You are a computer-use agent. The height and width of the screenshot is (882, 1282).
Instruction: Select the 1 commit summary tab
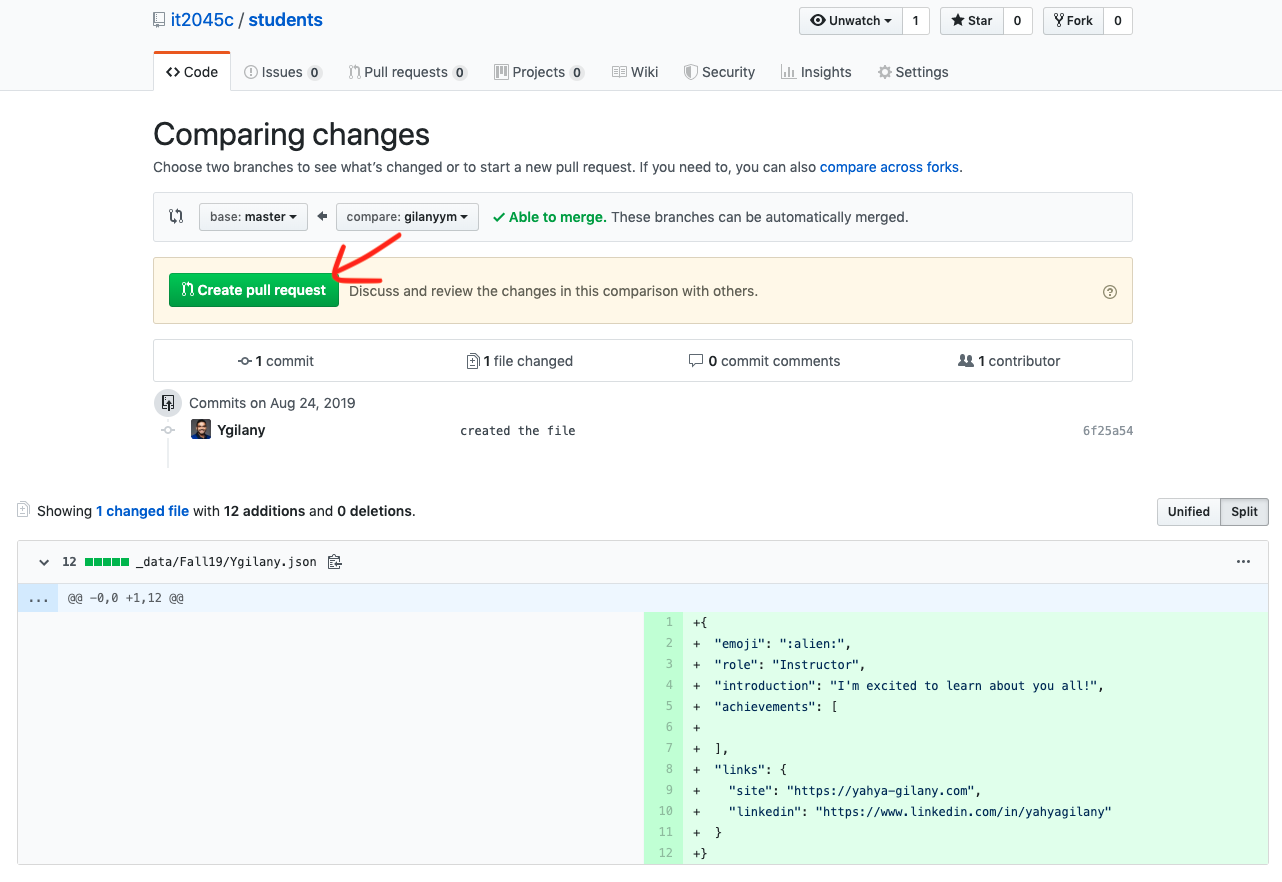click(x=276, y=361)
